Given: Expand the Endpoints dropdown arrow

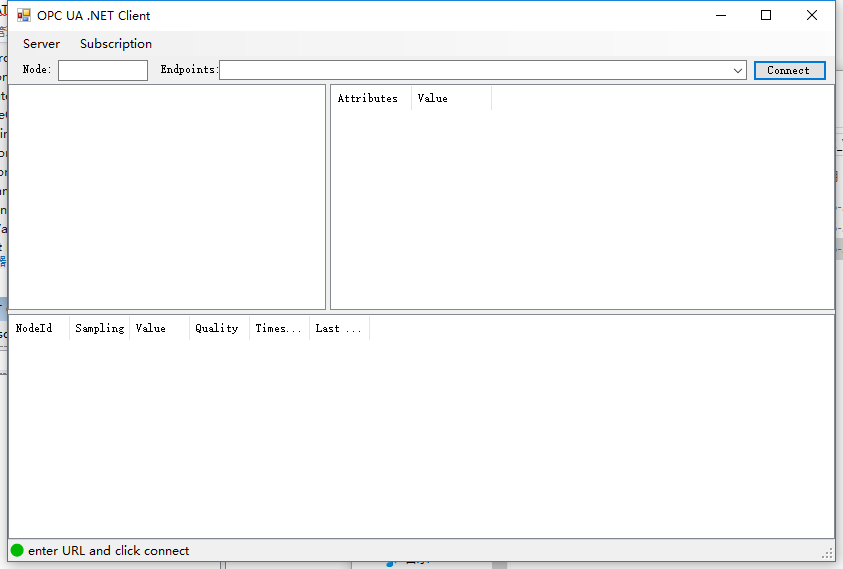Looking at the screenshot, I should 738,70.
